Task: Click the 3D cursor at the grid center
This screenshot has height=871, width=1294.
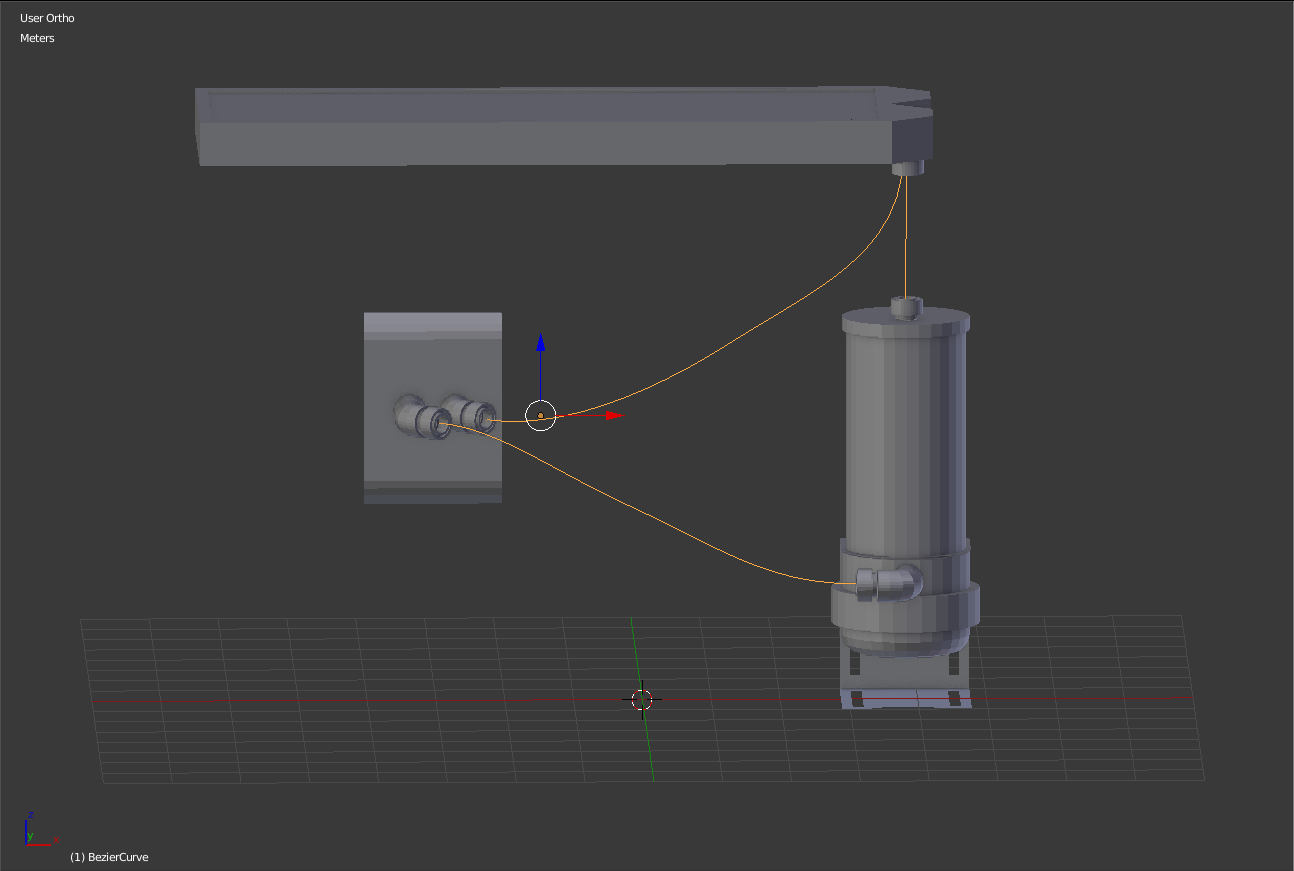Action: (643, 700)
